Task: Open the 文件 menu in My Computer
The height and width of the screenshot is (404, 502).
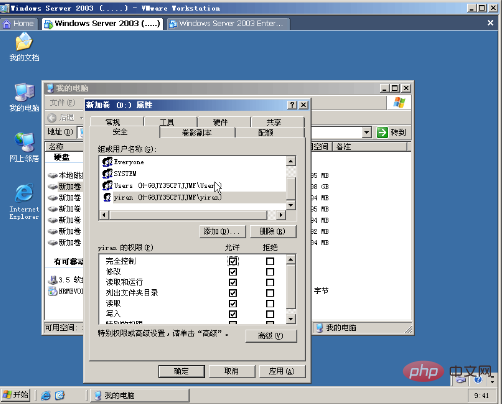Action: pyautogui.click(x=62, y=103)
